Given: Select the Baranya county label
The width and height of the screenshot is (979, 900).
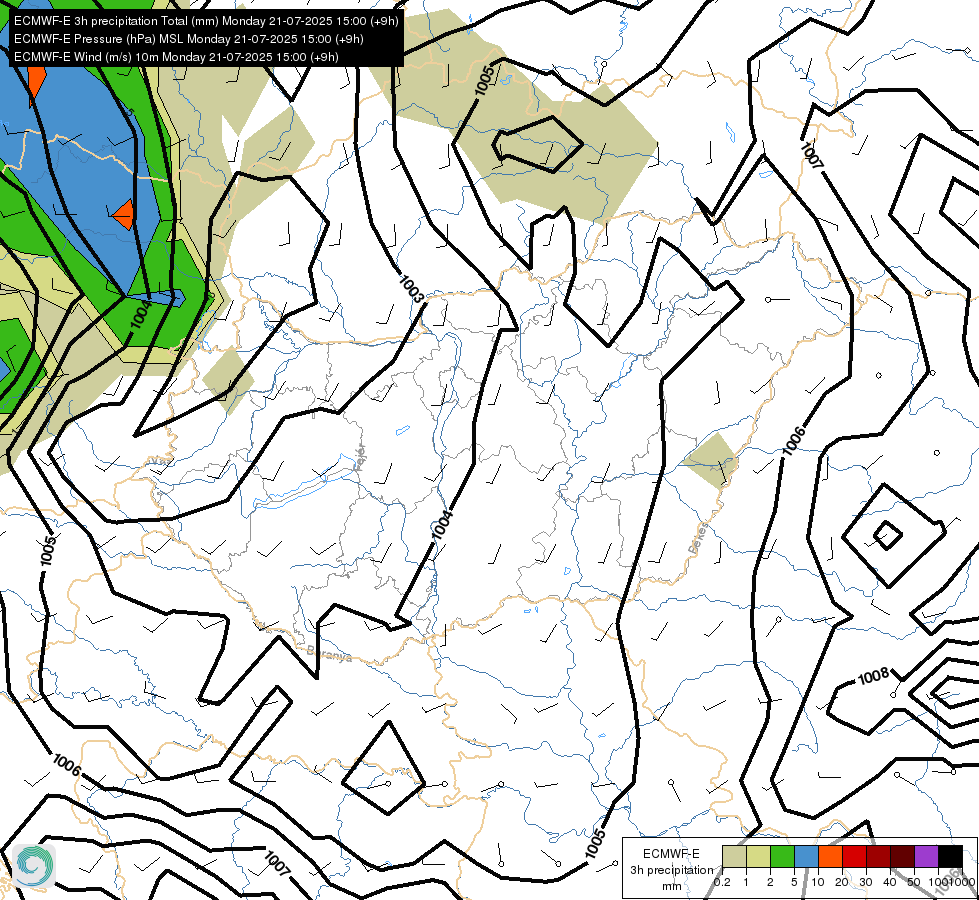Looking at the screenshot, I should [x=329, y=654].
